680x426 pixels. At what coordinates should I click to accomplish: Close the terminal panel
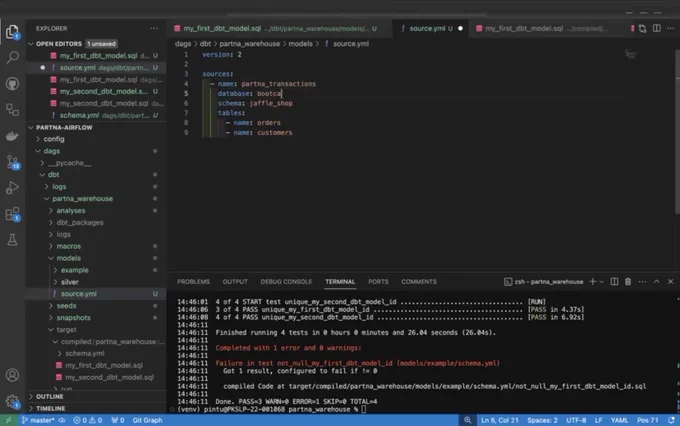(670, 282)
